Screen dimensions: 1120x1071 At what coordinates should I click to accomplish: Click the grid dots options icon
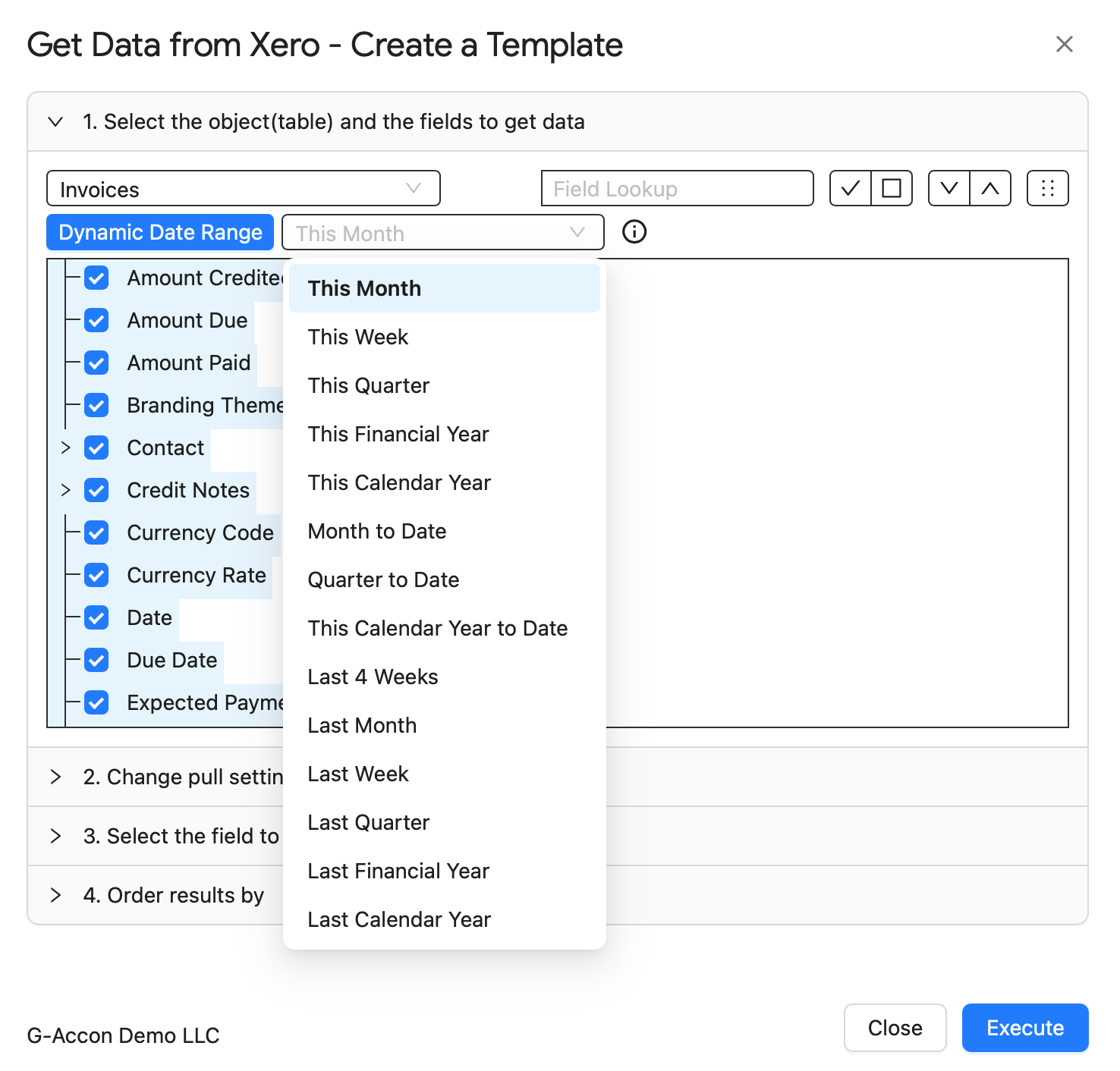(1048, 188)
